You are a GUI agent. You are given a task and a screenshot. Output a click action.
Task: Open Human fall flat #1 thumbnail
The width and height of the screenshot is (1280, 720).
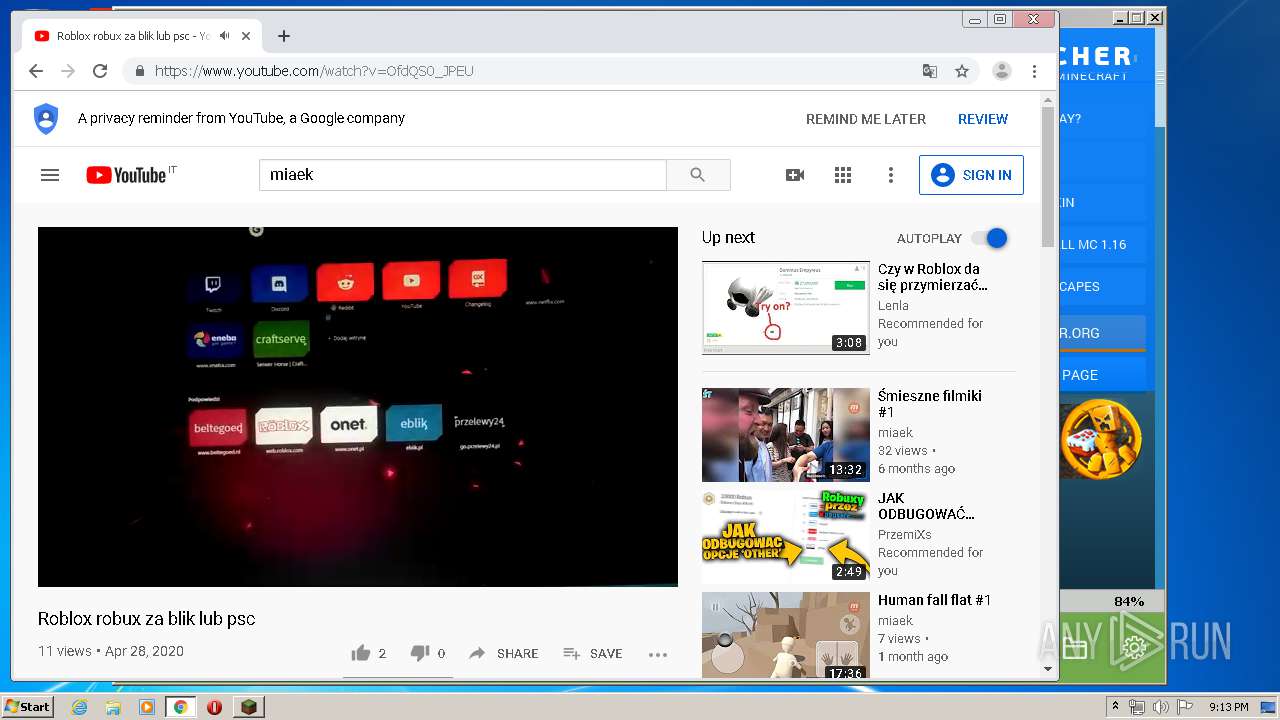786,636
